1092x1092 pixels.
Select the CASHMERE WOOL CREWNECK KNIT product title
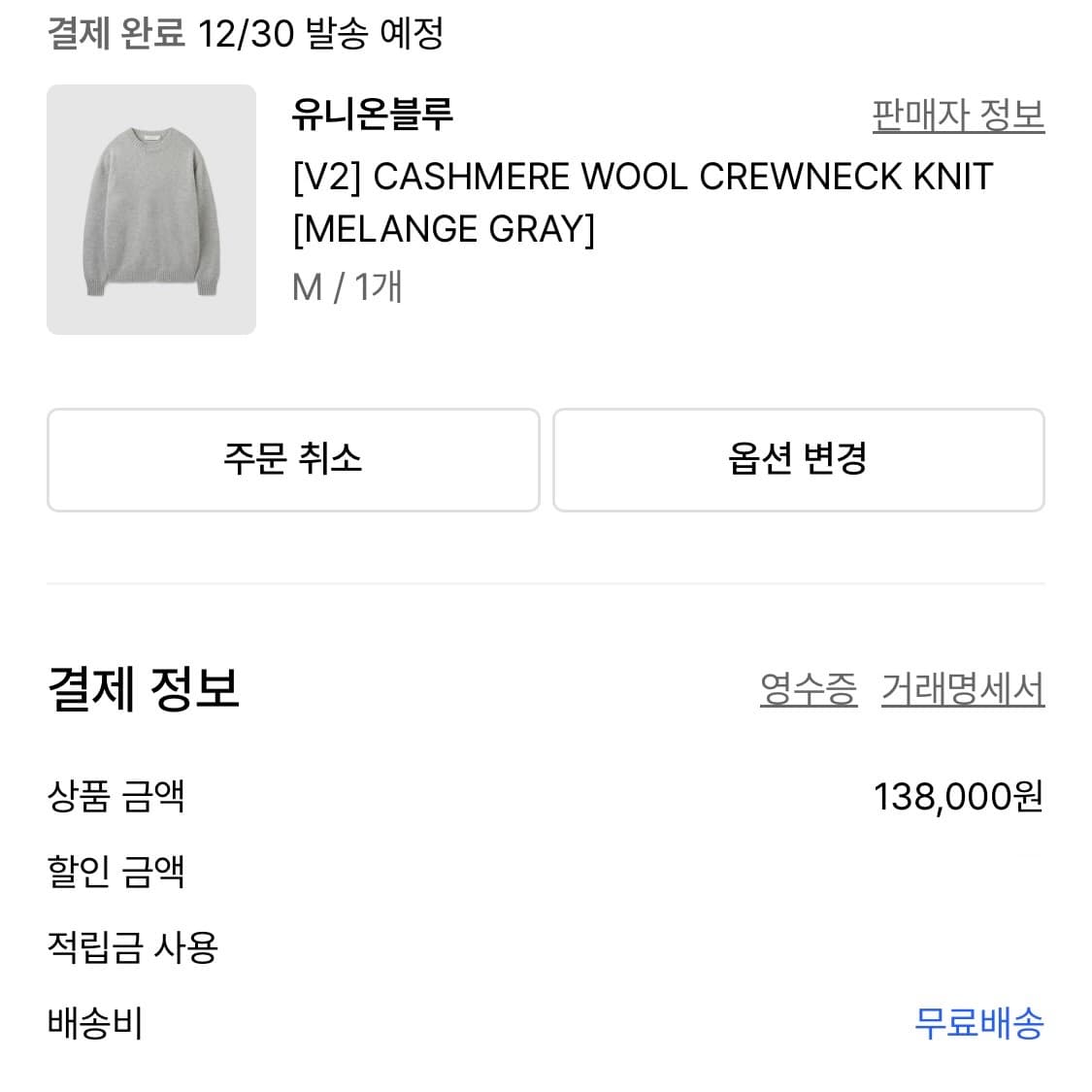coord(640,176)
